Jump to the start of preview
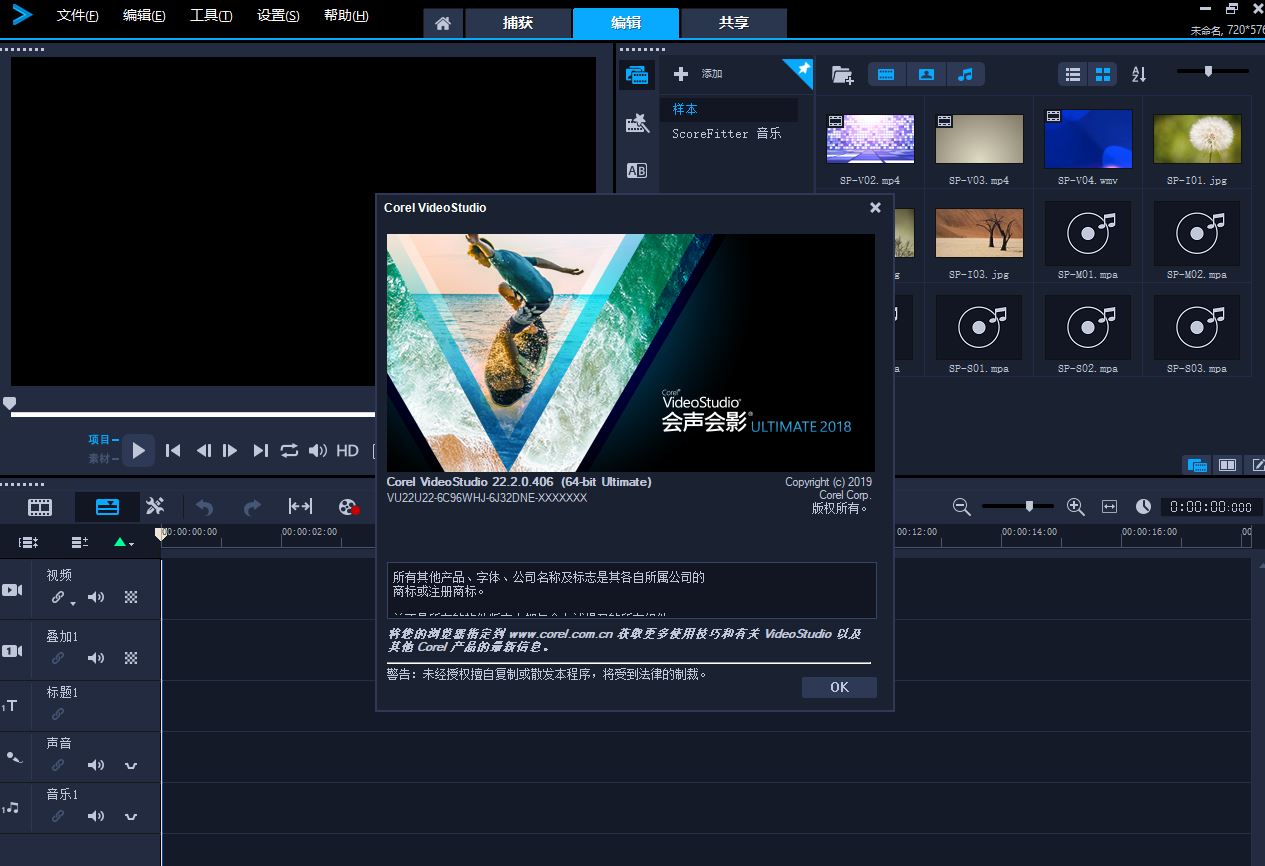This screenshot has width=1265, height=866. pyautogui.click(x=173, y=451)
